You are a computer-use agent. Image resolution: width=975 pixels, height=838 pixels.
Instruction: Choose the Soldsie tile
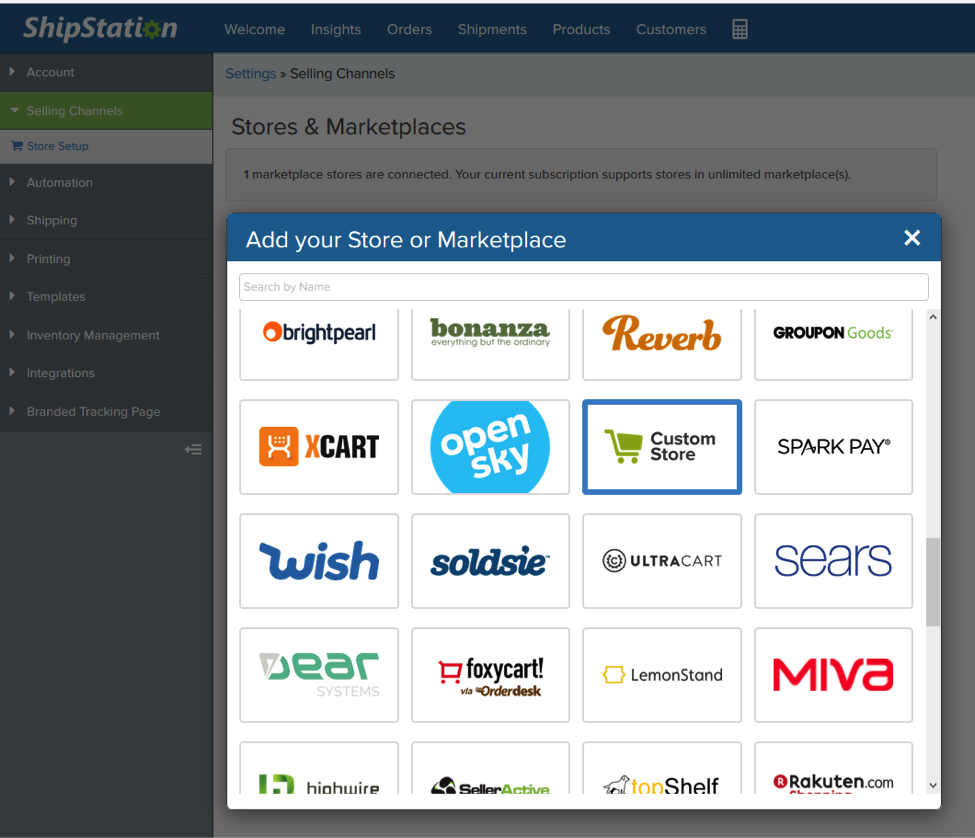click(x=491, y=561)
